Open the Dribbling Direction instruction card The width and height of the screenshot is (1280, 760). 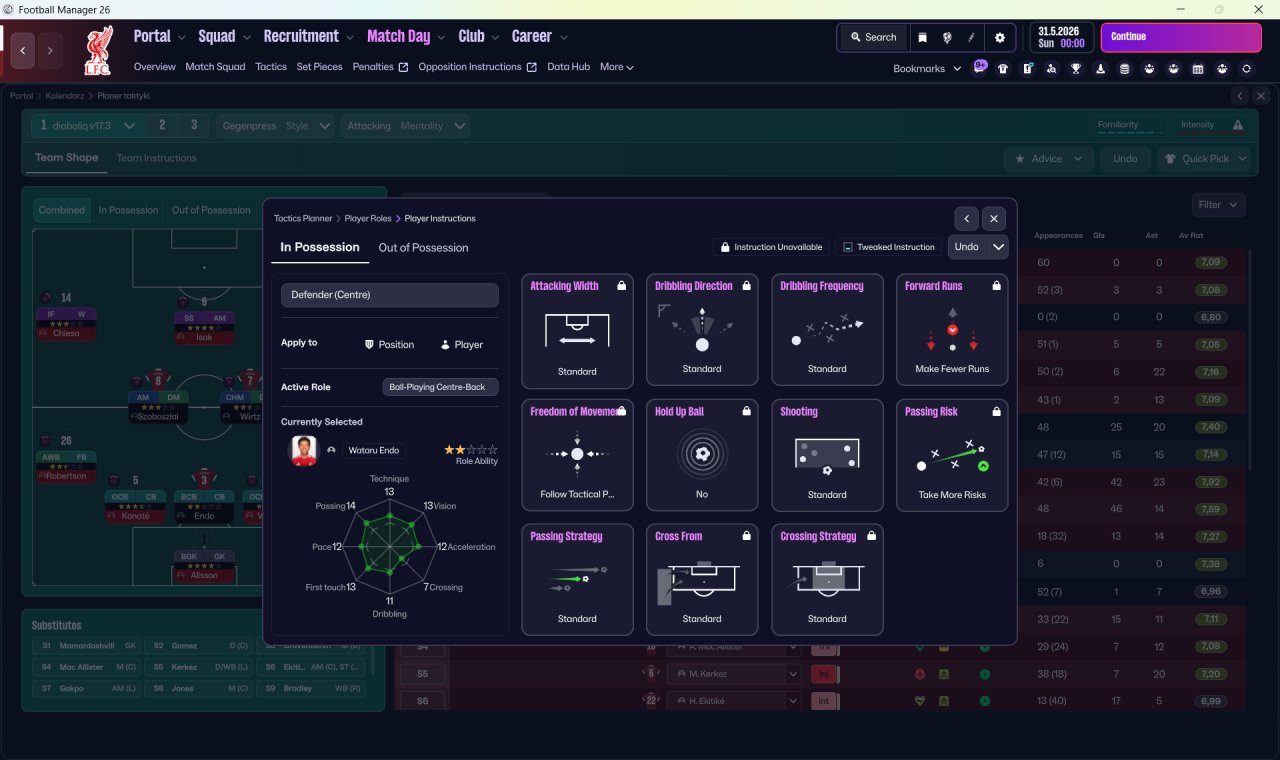point(702,330)
